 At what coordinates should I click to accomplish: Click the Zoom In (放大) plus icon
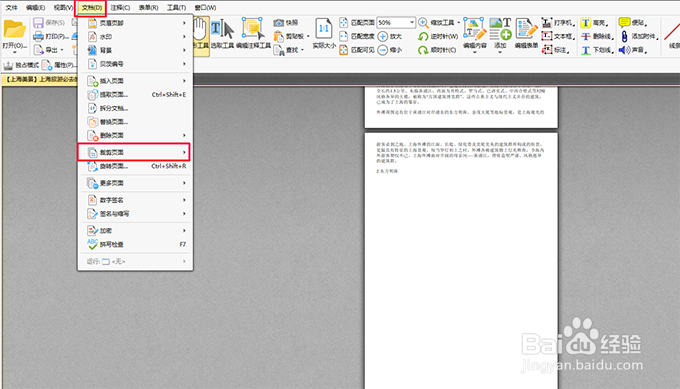382,36
